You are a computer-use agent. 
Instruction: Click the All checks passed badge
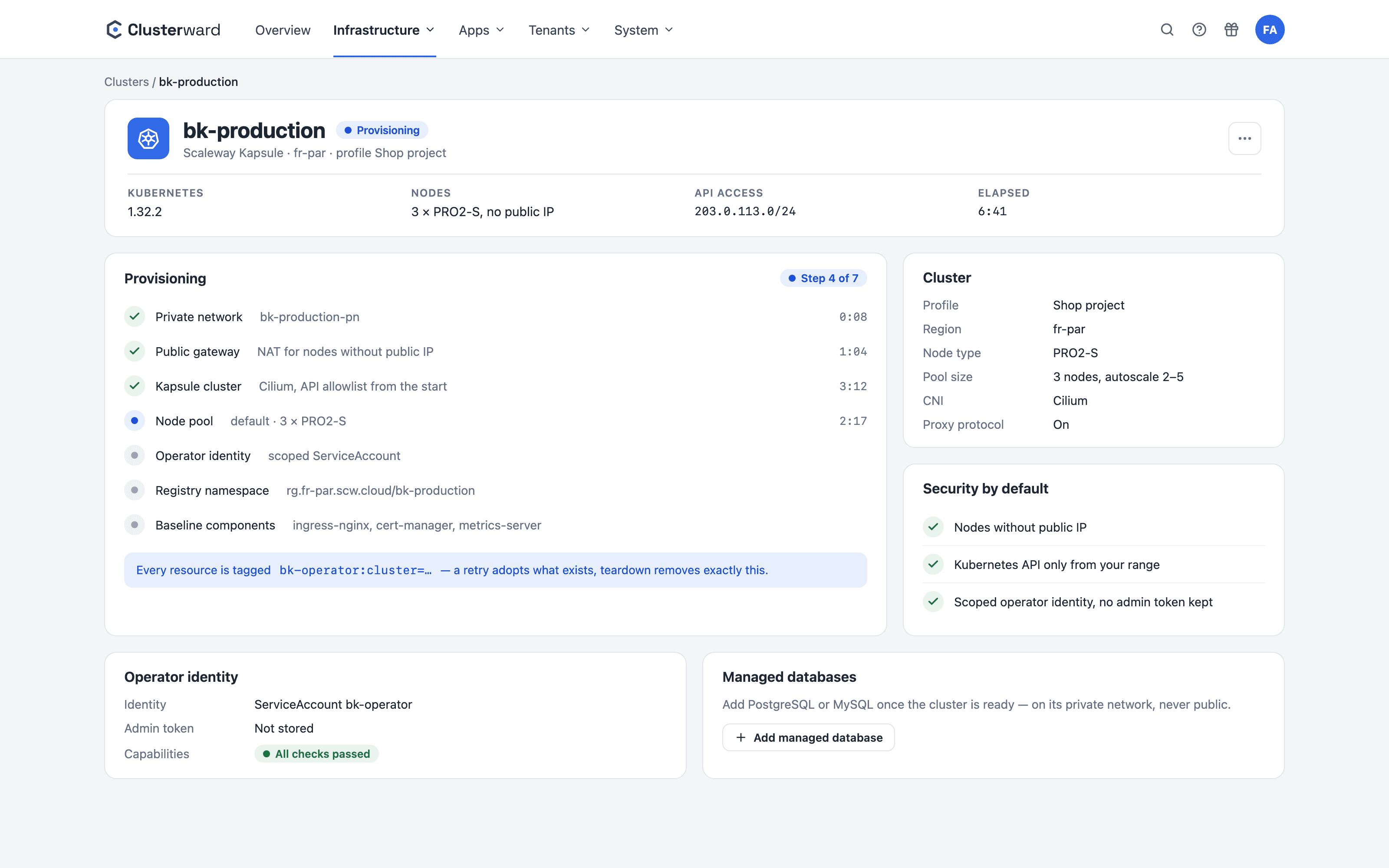(316, 754)
